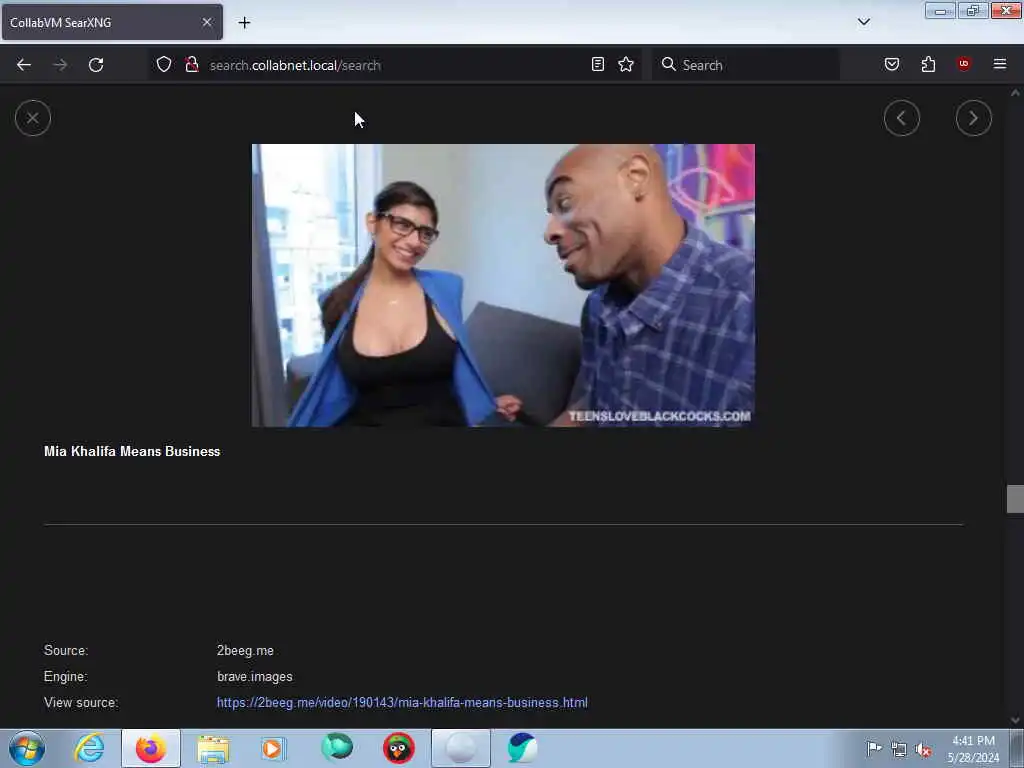Viewport: 1024px width, 768px height.
Task: Click the muted volume tray icon
Action: coord(923,750)
